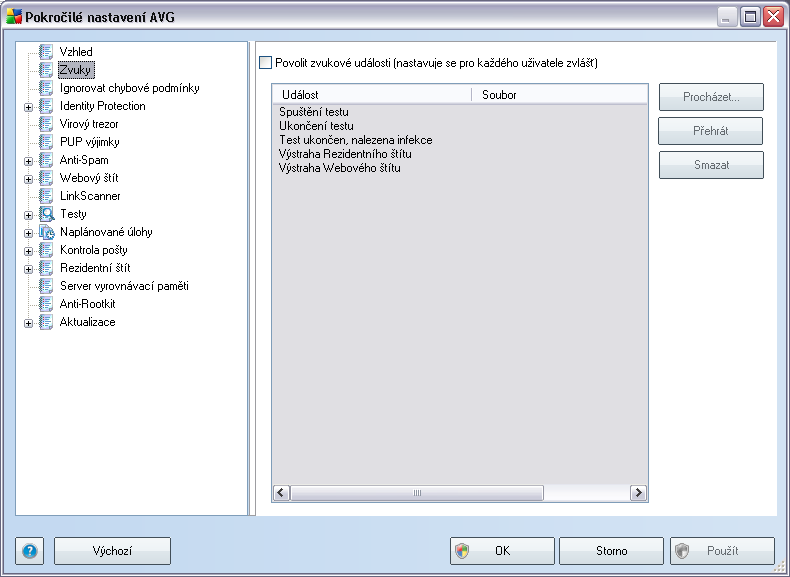Expand the Naplánované úlohy node

(x=28, y=233)
